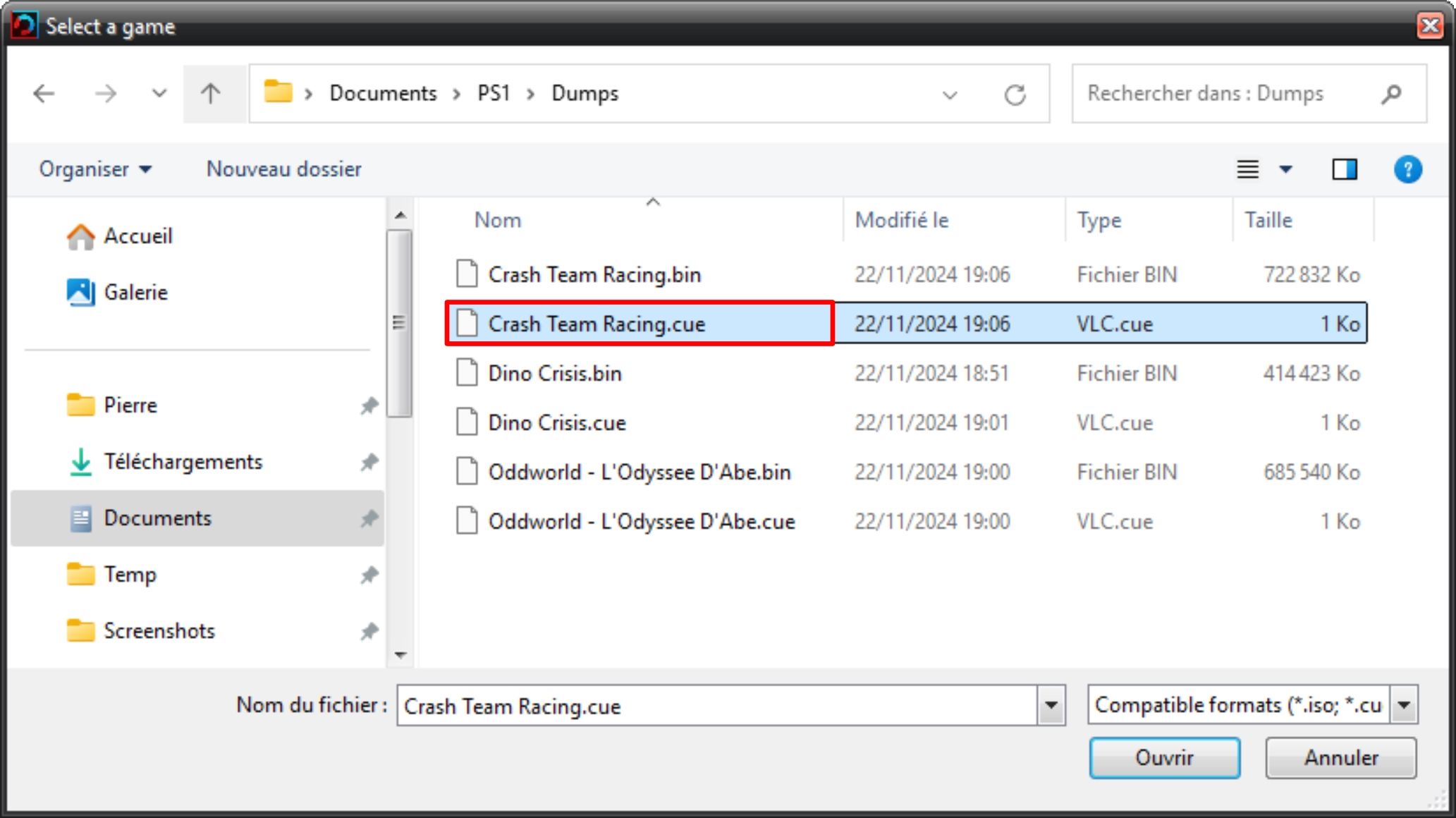Select file Oddworld - L'Odyssee D'Abe.bin
The width and height of the screenshot is (1456, 818).
click(x=640, y=472)
